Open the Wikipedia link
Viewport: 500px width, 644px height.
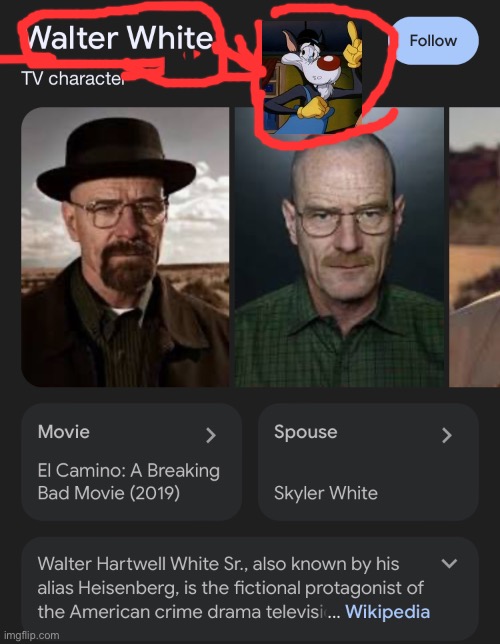coord(387,612)
